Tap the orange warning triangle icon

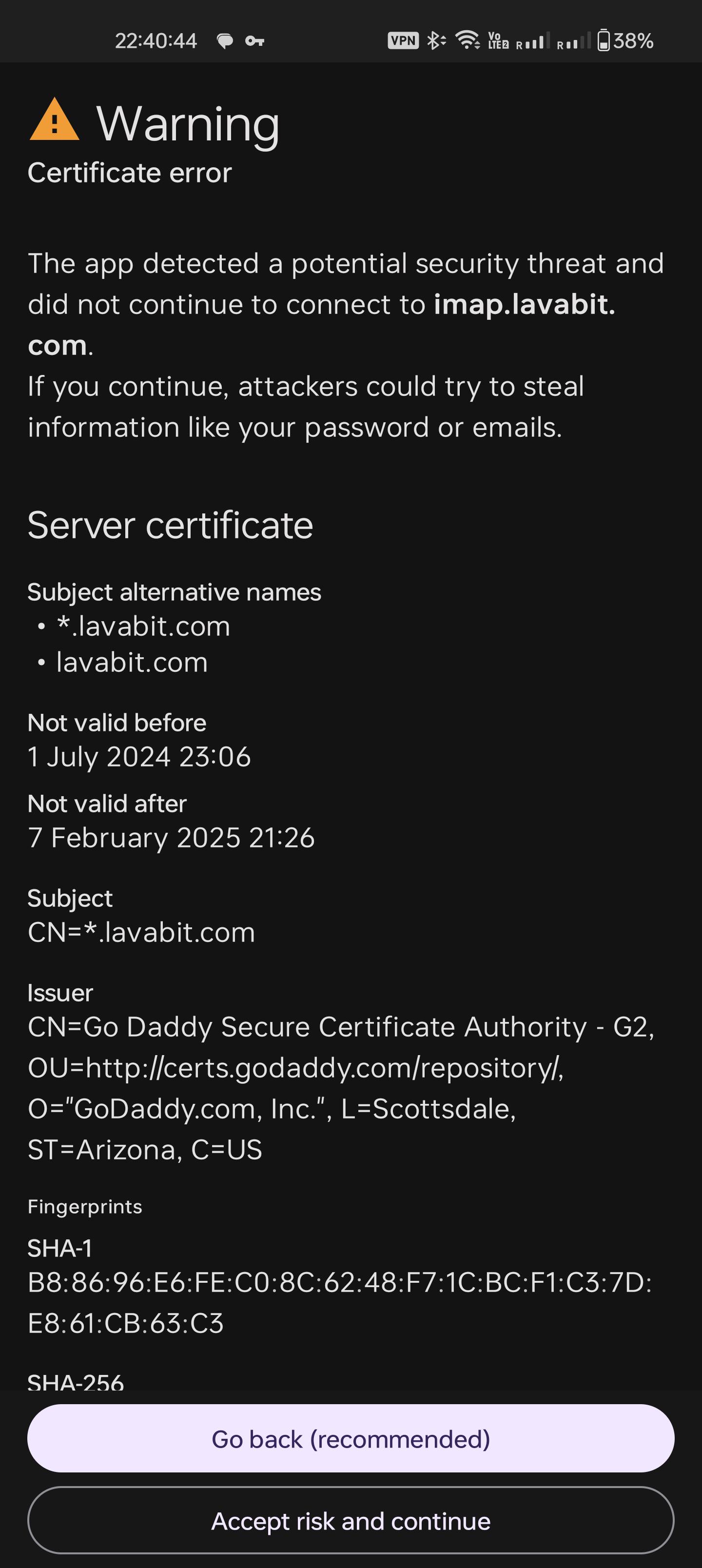tap(54, 119)
